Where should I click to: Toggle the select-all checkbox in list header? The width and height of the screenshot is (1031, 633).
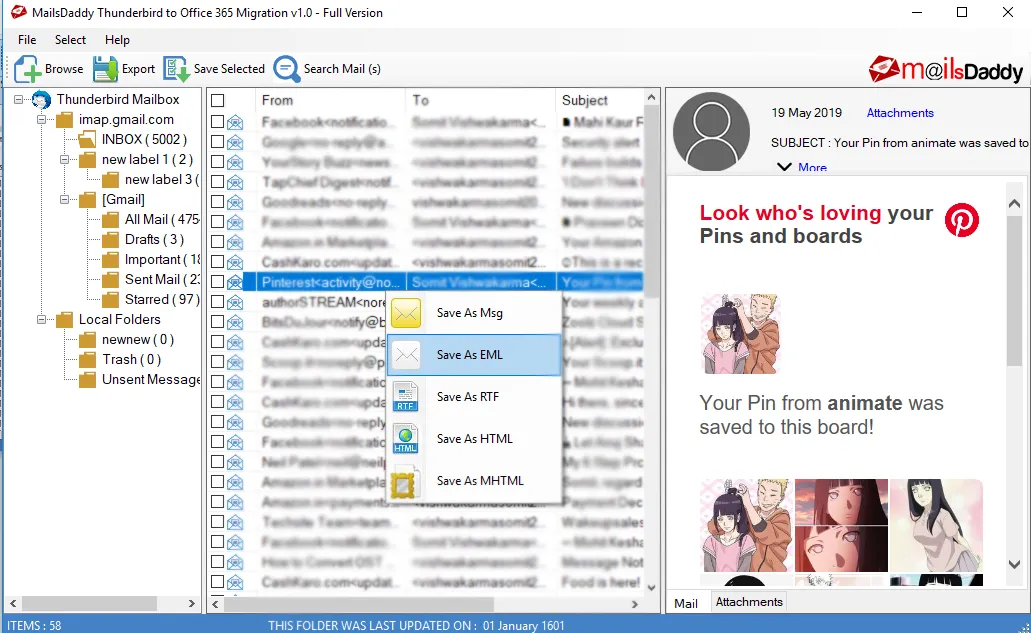pos(218,101)
